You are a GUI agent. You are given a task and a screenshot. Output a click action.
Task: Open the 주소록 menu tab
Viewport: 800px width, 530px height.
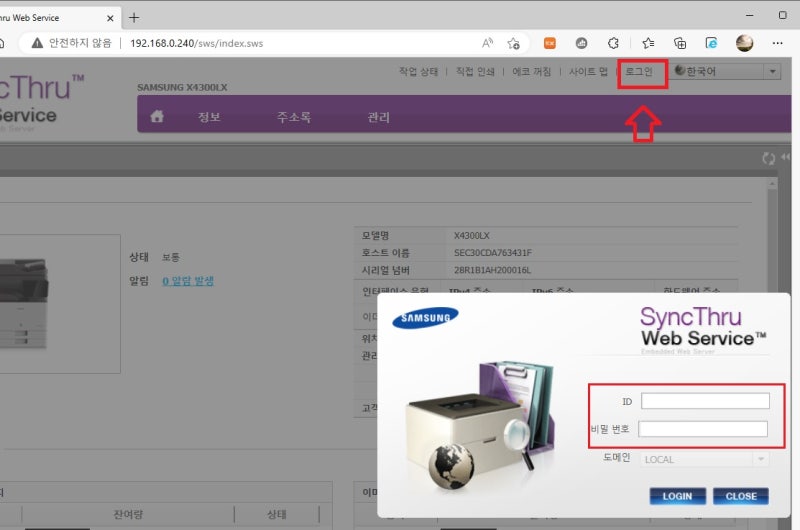[x=294, y=117]
